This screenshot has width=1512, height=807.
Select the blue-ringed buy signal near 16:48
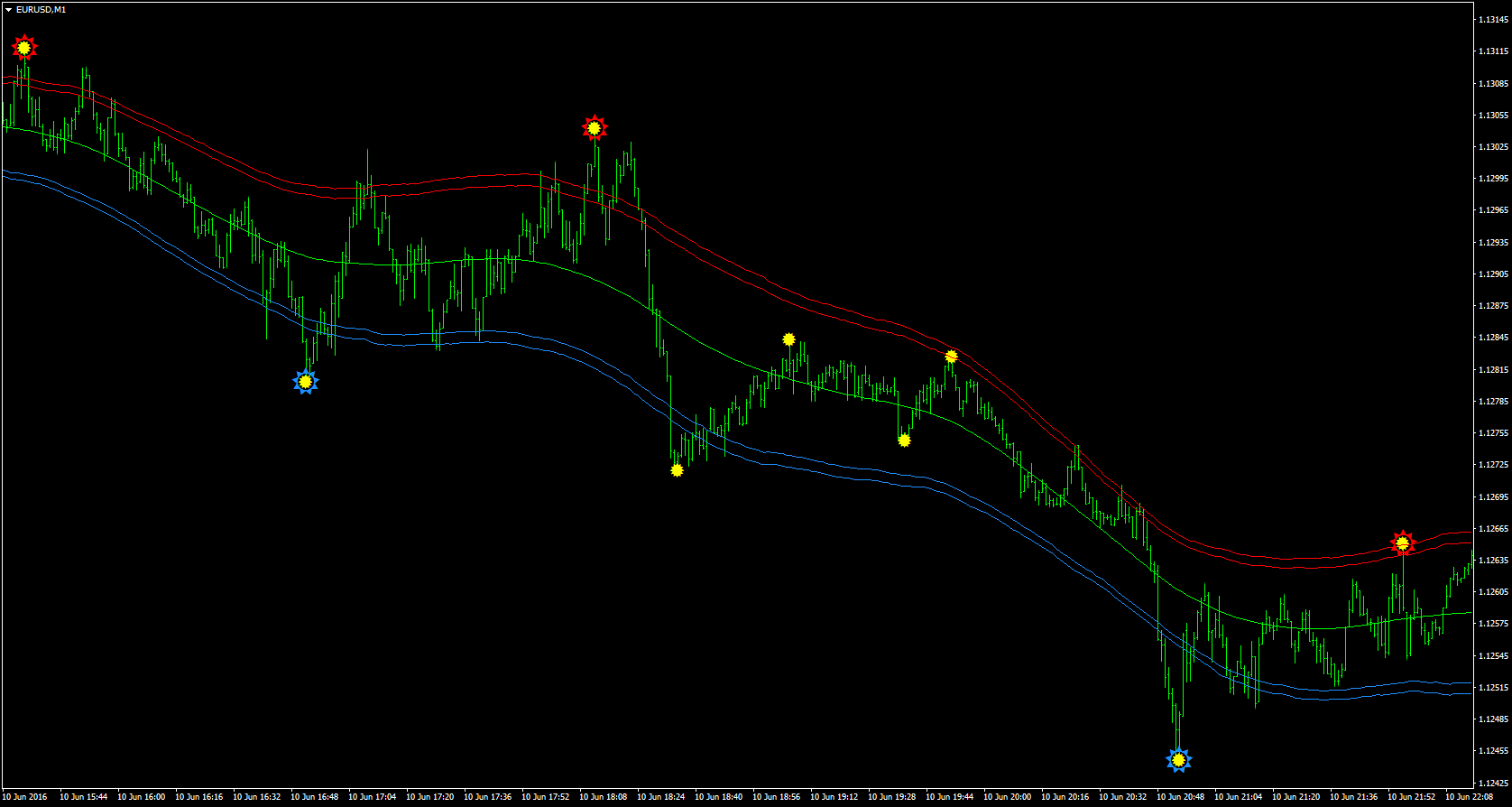pyautogui.click(x=306, y=382)
